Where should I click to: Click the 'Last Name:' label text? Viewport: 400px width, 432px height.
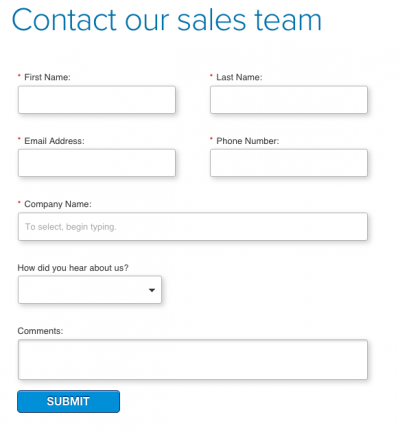click(239, 77)
